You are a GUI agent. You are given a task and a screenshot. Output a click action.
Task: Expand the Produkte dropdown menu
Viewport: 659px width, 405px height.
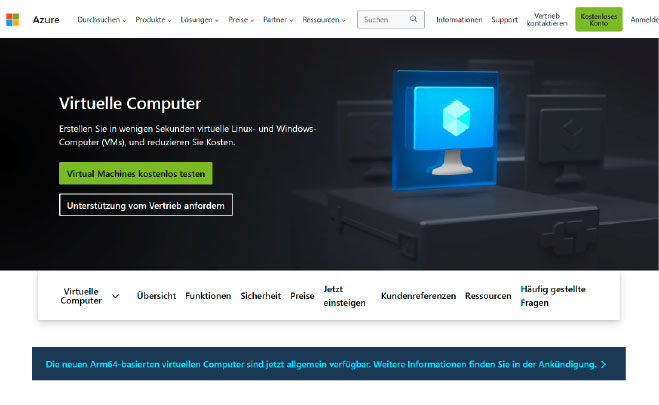[x=153, y=19]
